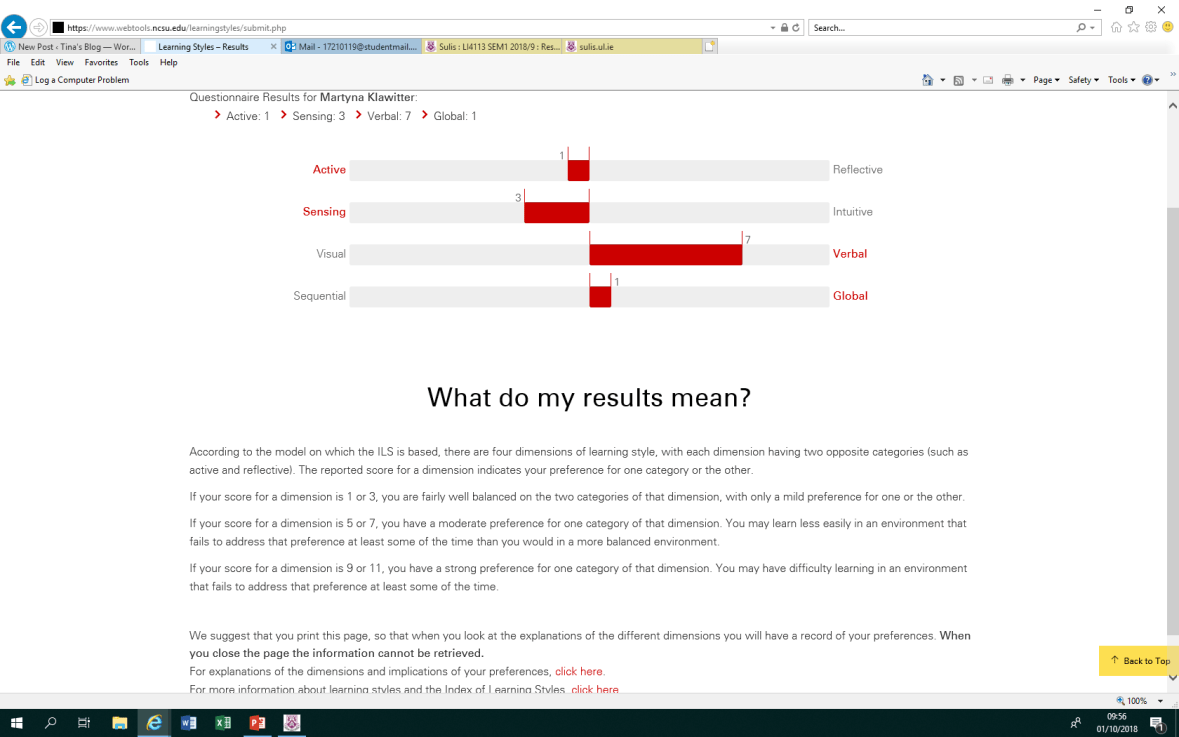Click the 'click here' link for dimension explanations

click(579, 671)
